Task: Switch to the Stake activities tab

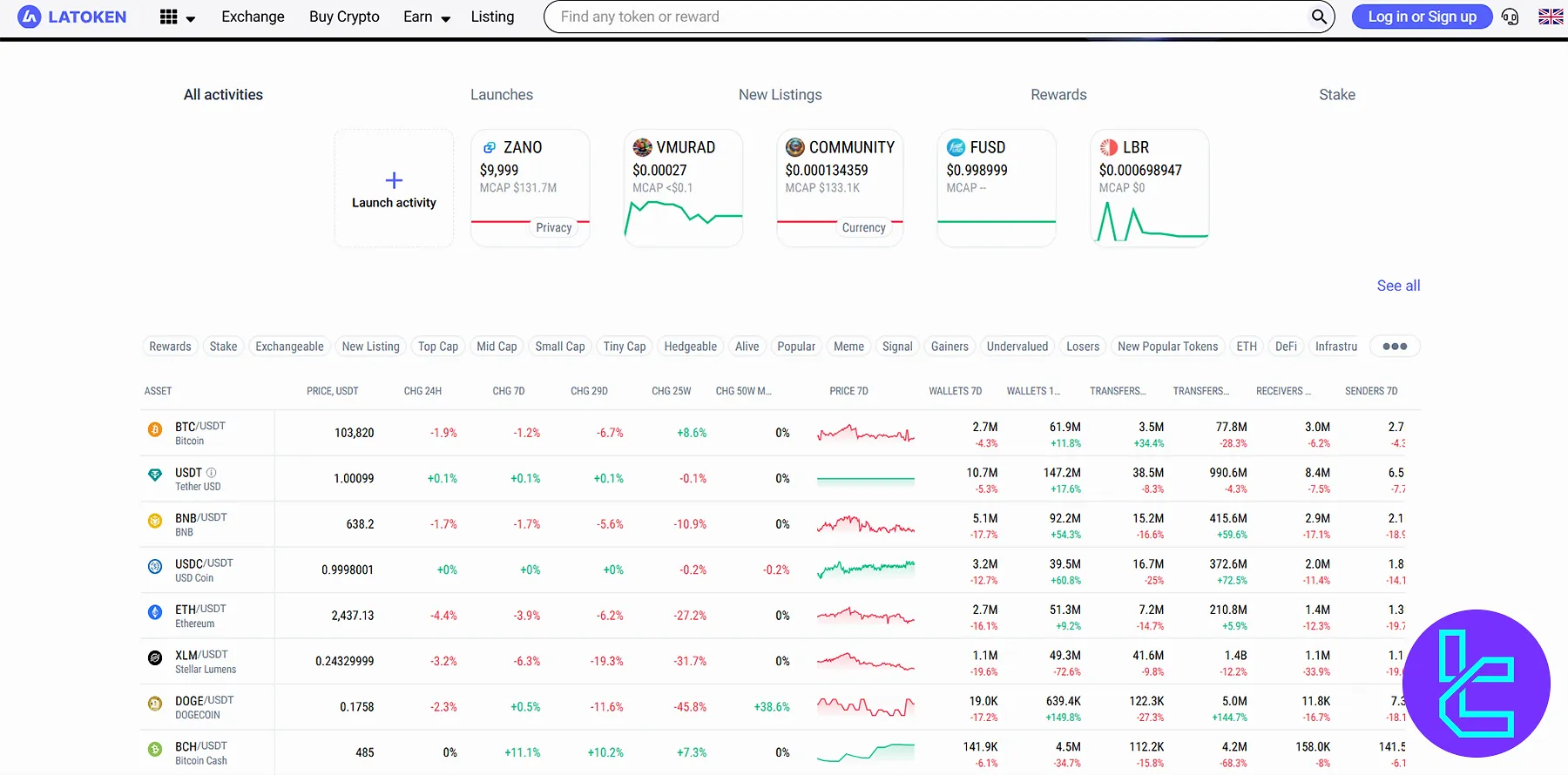Action: point(1337,95)
